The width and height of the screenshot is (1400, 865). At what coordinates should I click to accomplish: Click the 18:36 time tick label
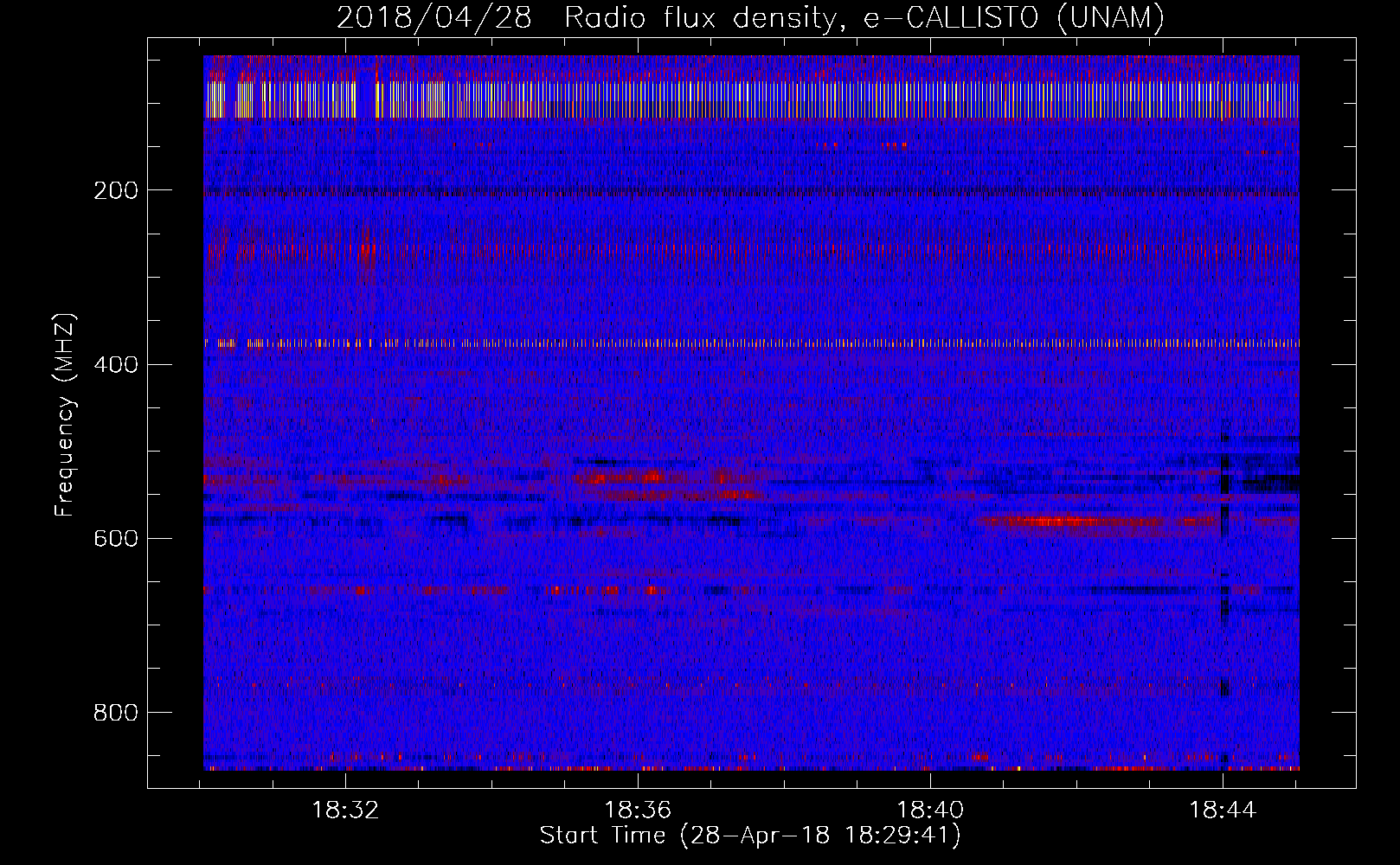click(x=638, y=811)
